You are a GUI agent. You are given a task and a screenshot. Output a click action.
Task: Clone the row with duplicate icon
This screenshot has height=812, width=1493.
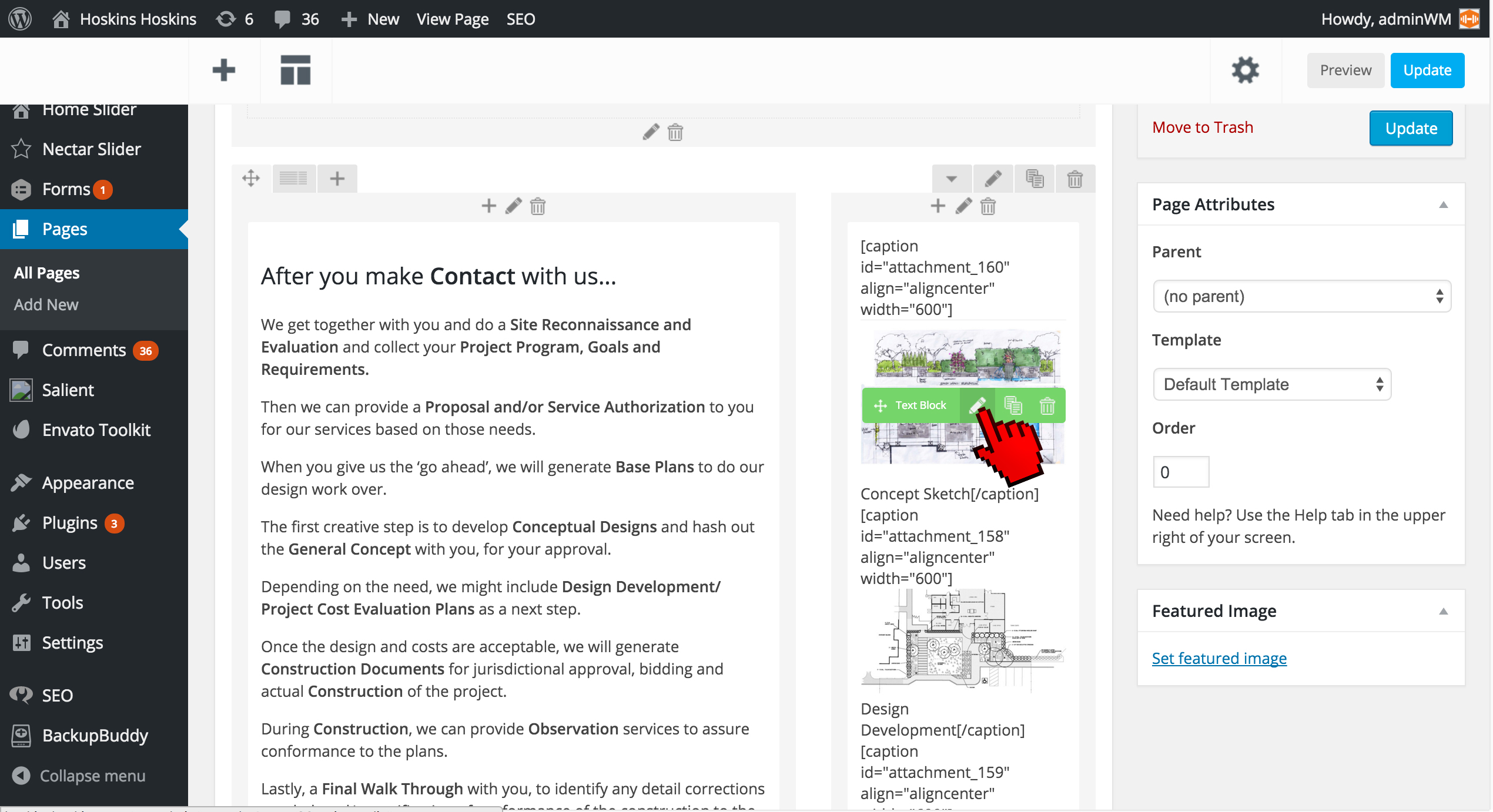click(x=1035, y=179)
